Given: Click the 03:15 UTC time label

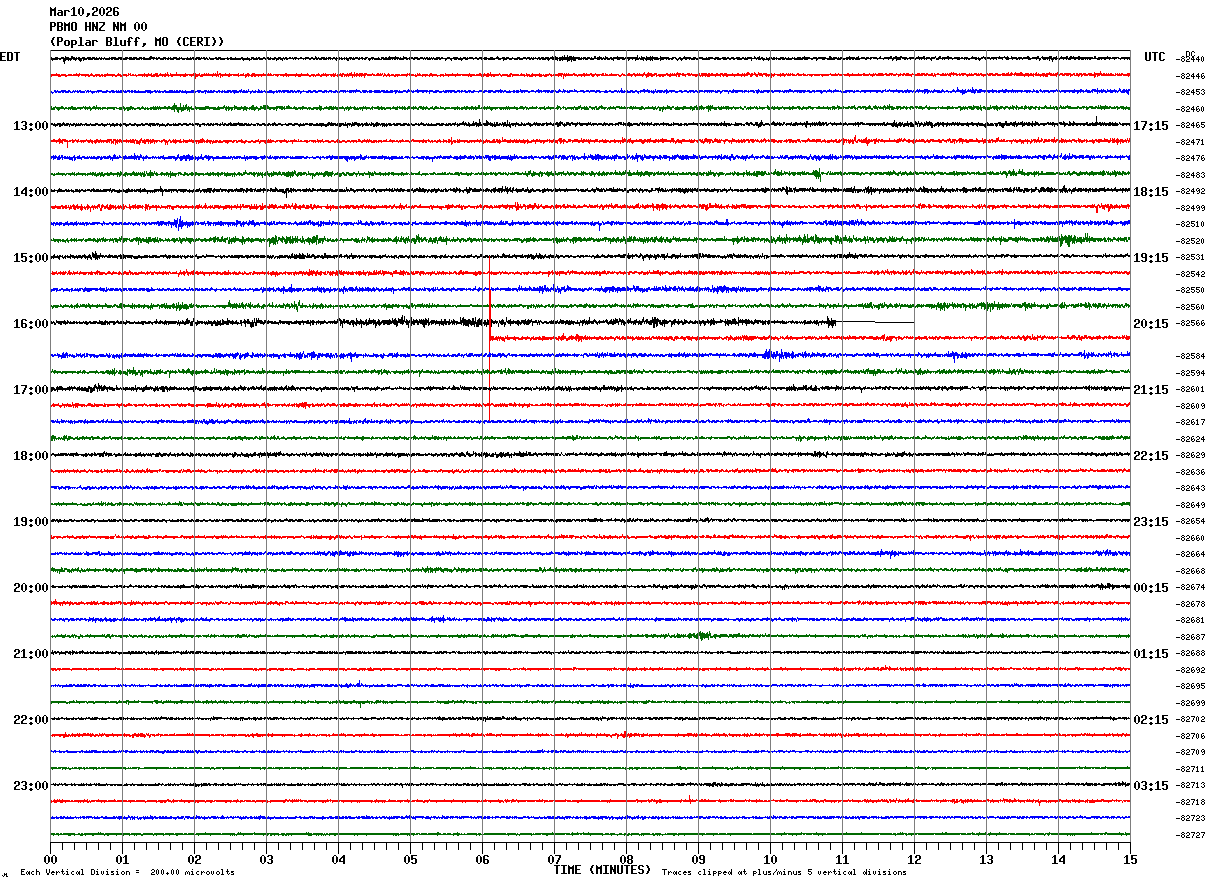Looking at the screenshot, I should 1151,786.
